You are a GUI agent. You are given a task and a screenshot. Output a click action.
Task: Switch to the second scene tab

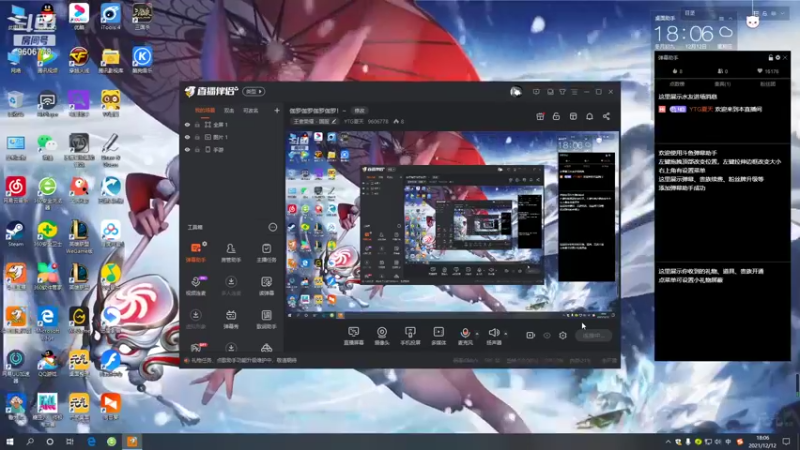coord(229,110)
